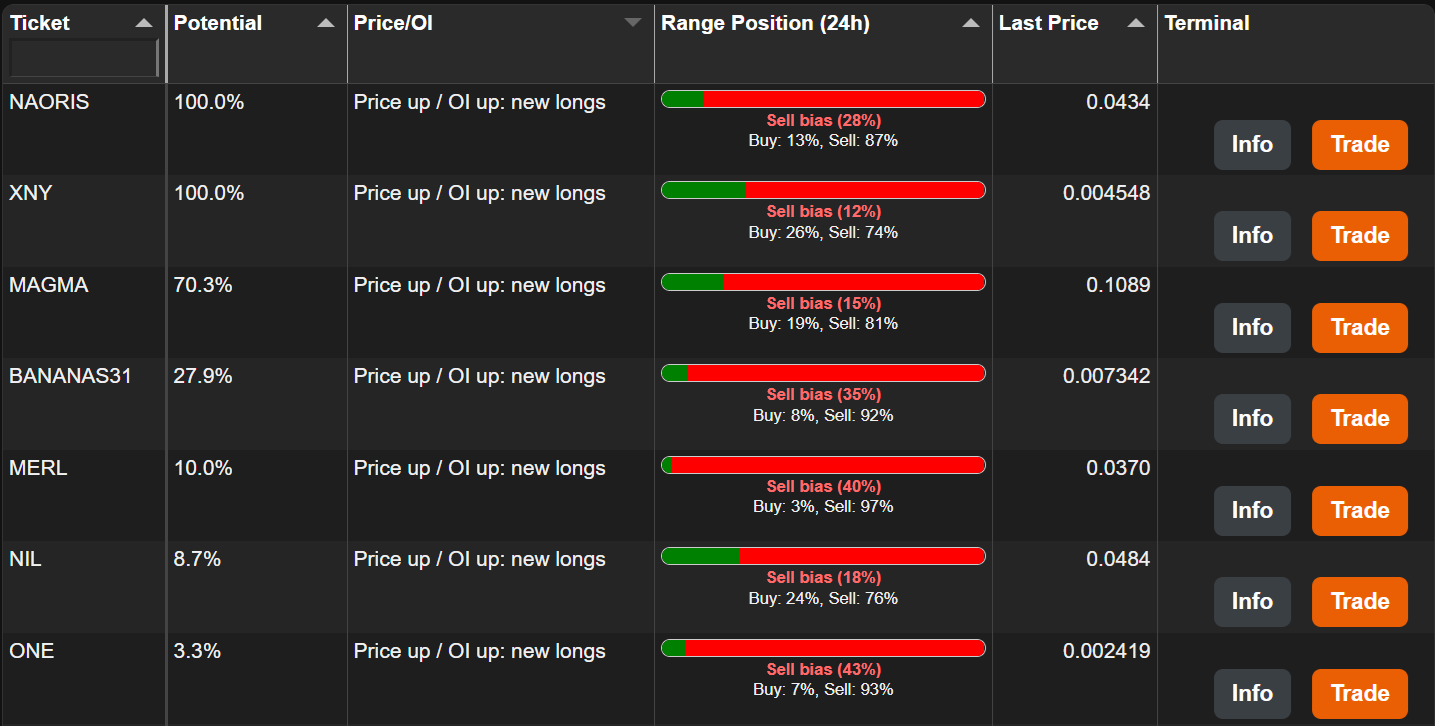Sort by Ticket column arrow
Screen dimensions: 1435x726
click(x=145, y=23)
